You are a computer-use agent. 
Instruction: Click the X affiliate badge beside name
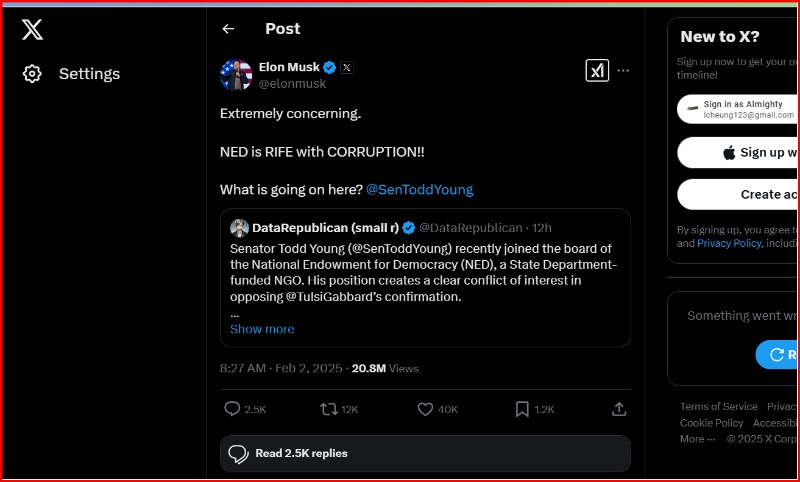click(346, 67)
